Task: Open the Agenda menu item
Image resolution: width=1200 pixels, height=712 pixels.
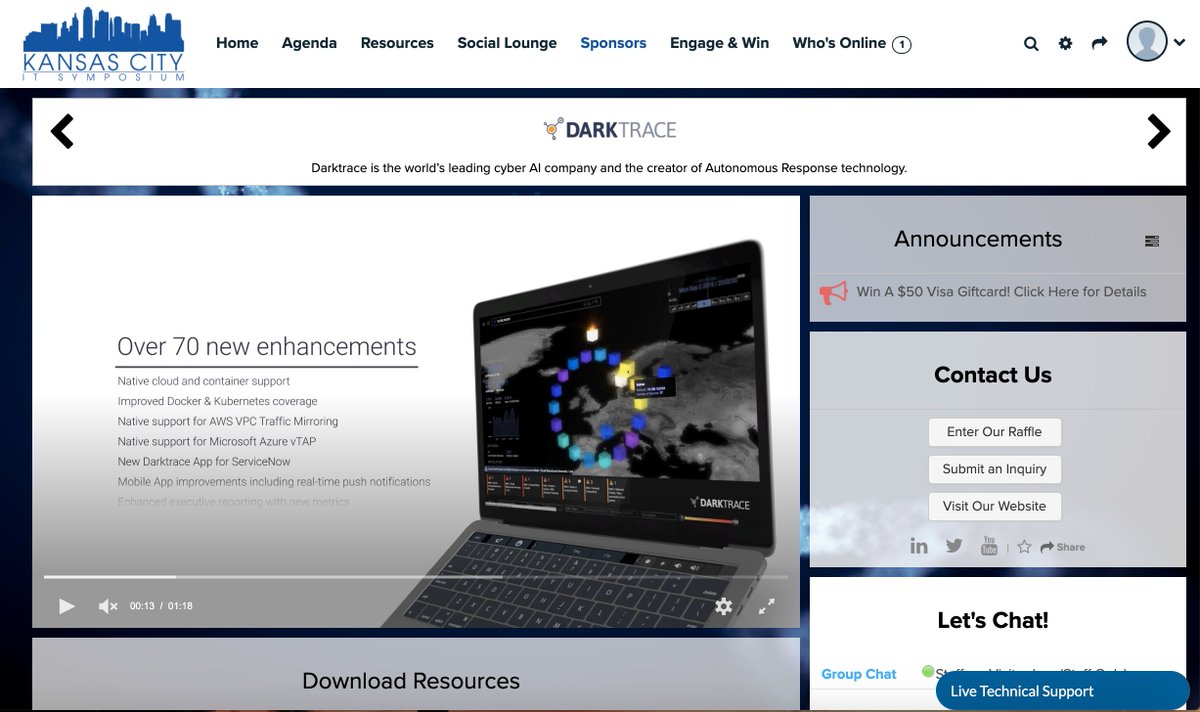Action: click(x=309, y=43)
